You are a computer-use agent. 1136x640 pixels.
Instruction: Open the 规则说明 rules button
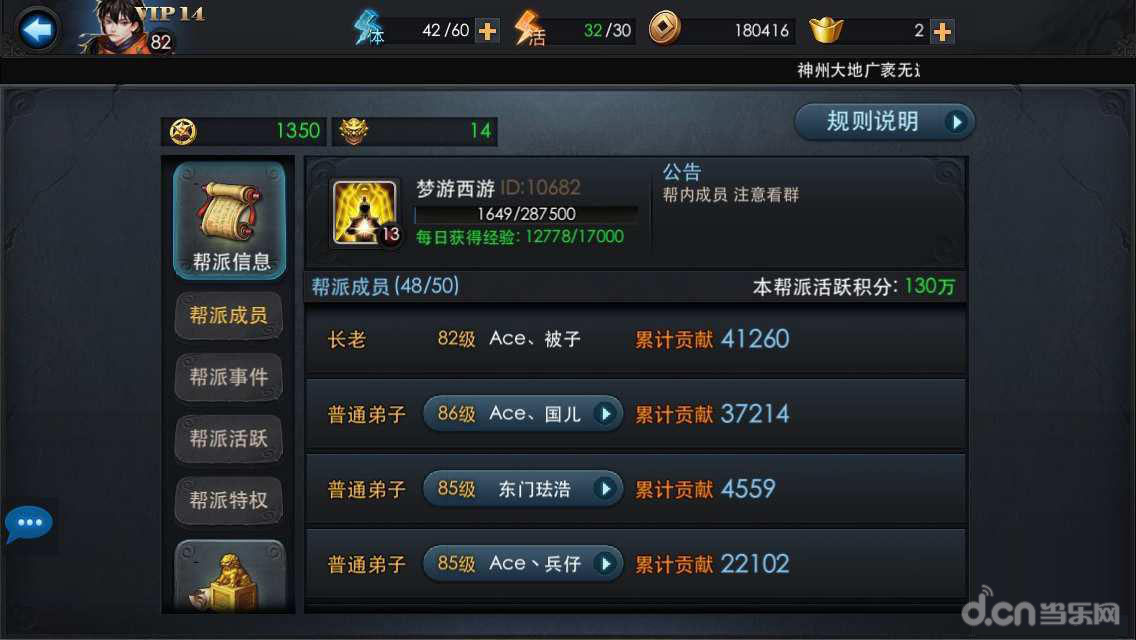(885, 122)
